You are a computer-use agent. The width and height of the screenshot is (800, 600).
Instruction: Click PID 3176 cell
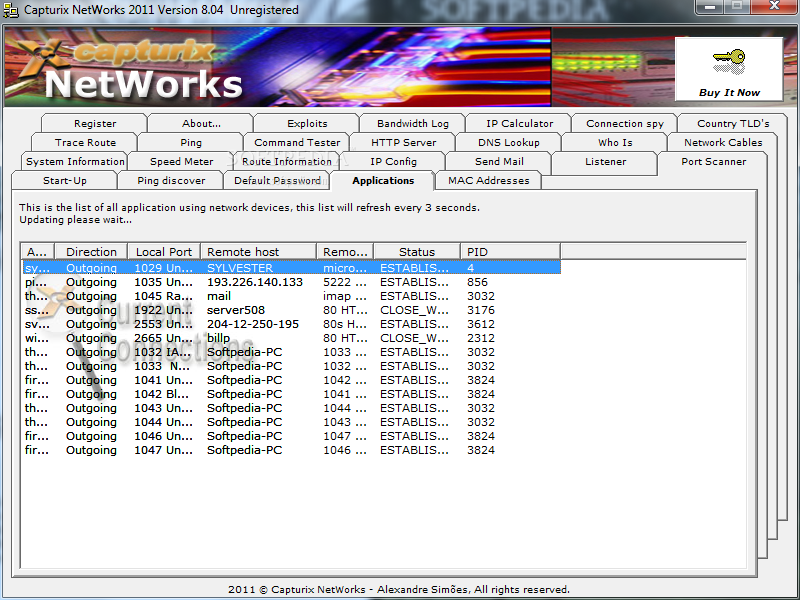[481, 310]
